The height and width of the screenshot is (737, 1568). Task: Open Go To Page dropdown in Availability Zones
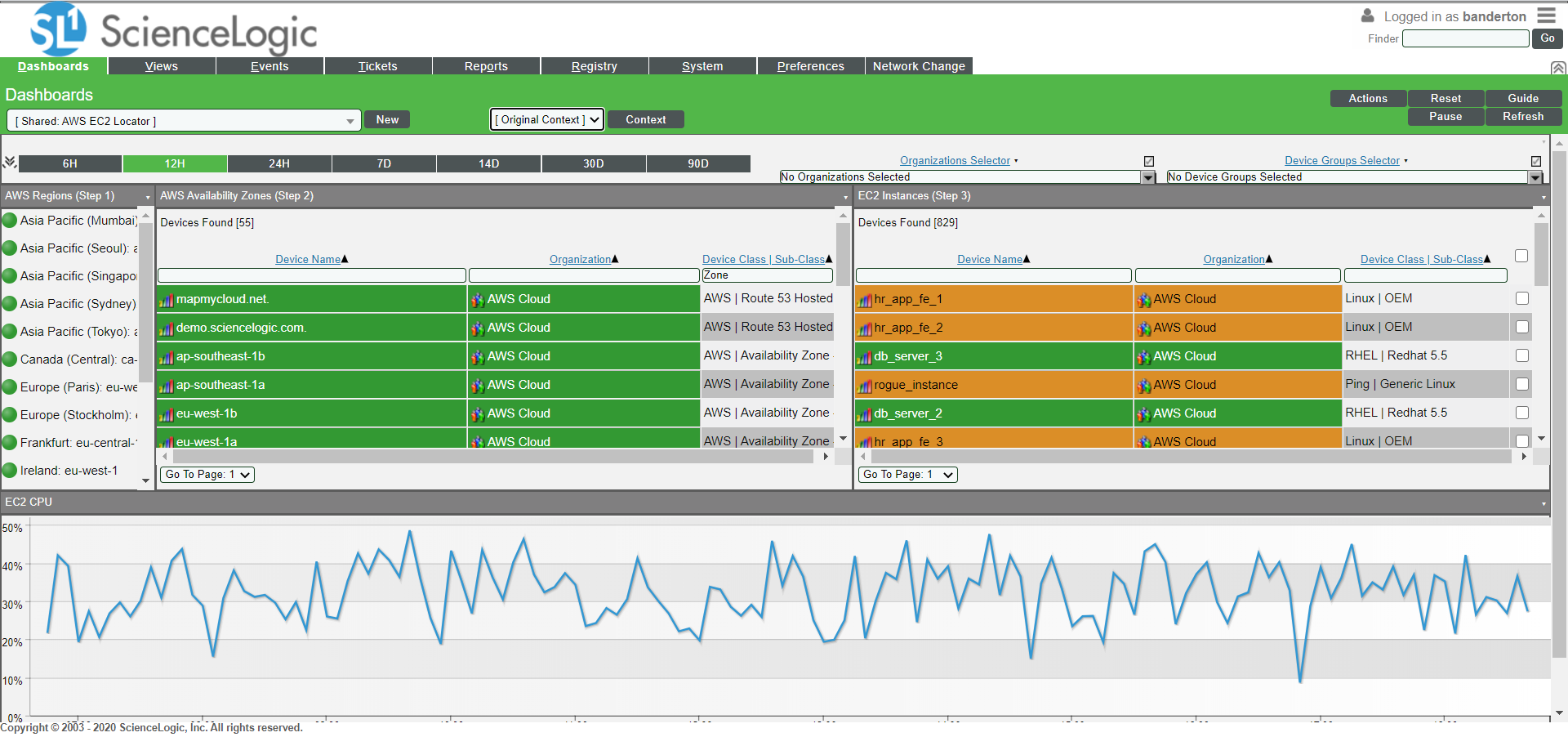coord(207,475)
